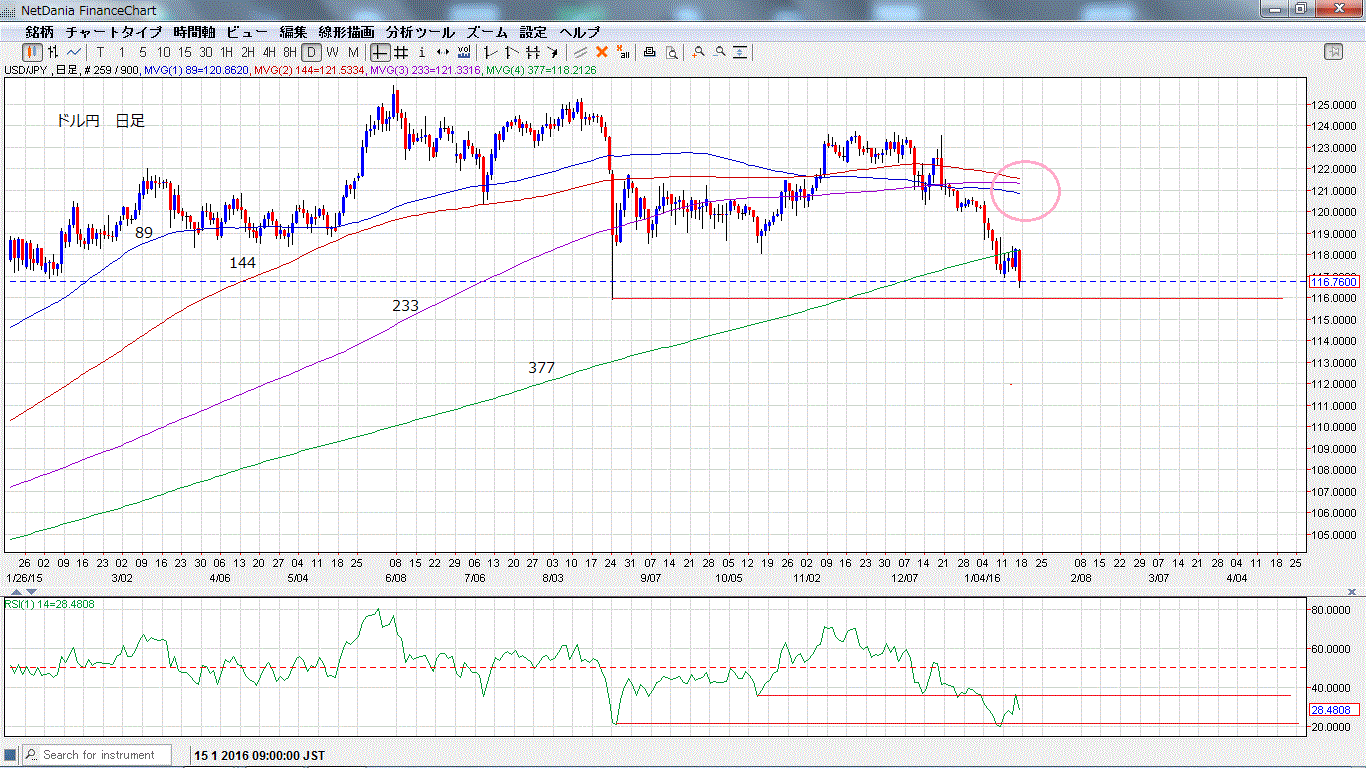The height and width of the screenshot is (768, 1366).
Task: Select the 30-minute timeframe button
Action: (206, 52)
